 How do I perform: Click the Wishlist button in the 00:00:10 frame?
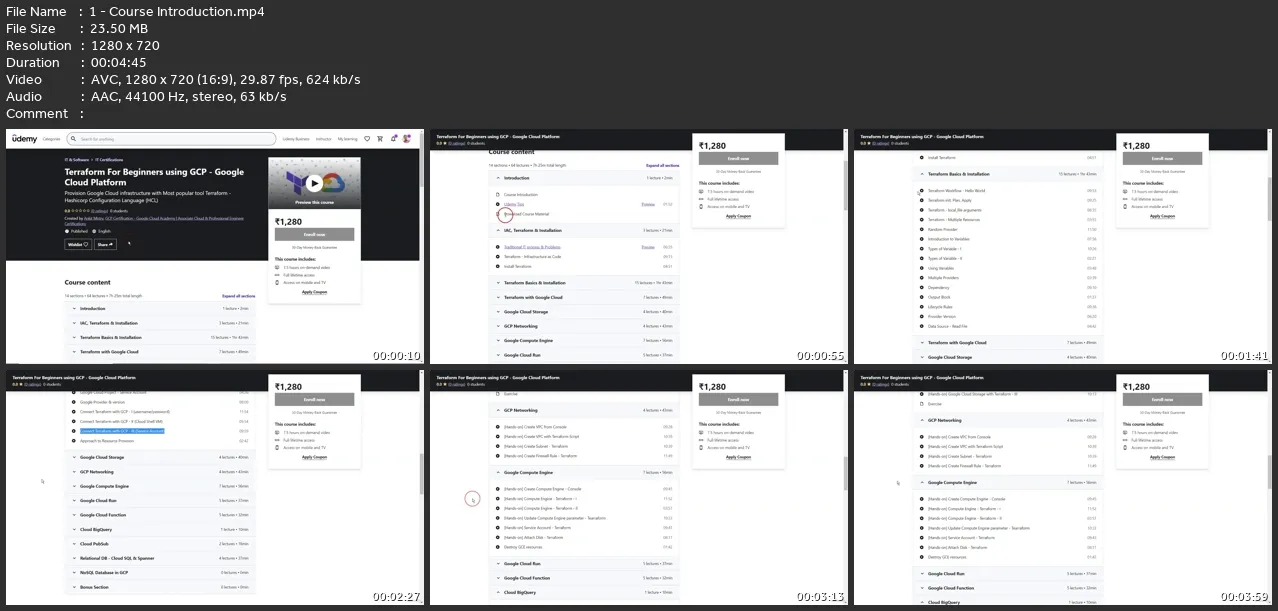pyautogui.click(x=78, y=244)
